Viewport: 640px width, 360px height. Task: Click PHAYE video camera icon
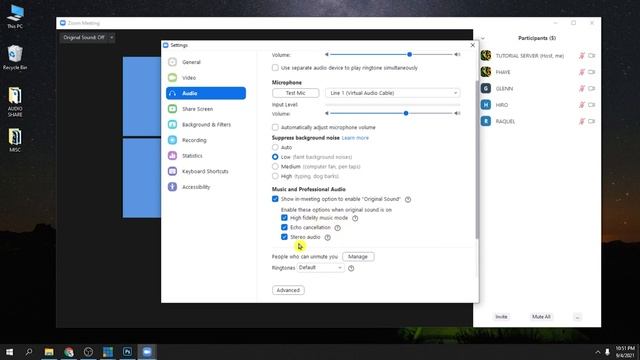tap(591, 72)
